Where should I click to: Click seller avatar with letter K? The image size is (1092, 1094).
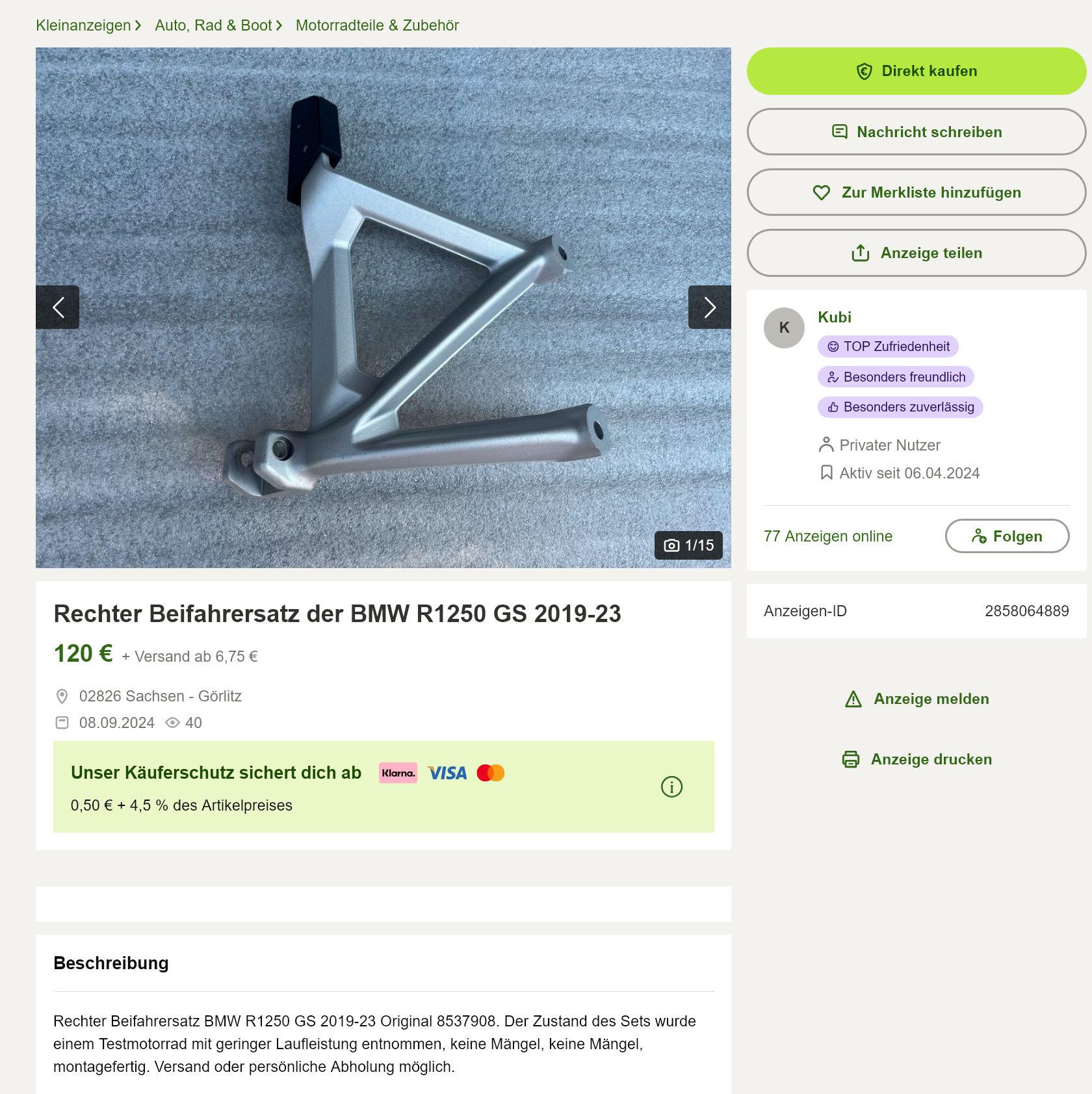tap(784, 328)
